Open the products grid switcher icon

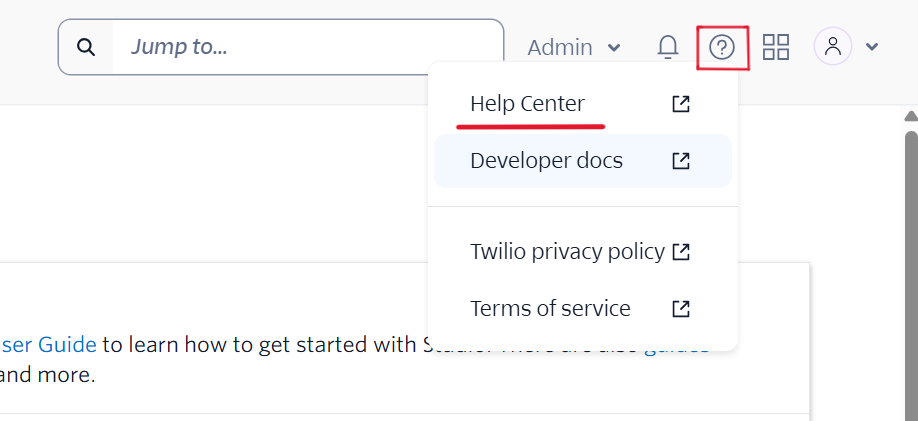pyautogui.click(x=776, y=47)
